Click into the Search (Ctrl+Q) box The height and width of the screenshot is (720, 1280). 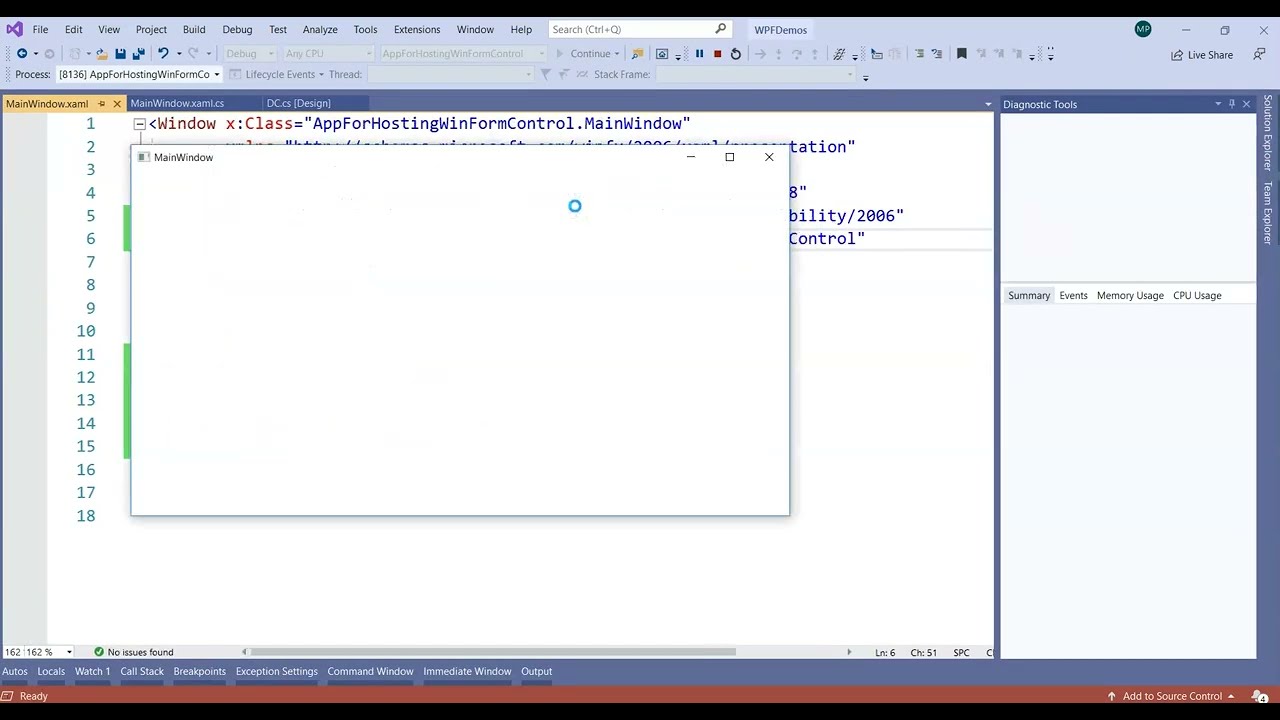(x=638, y=29)
